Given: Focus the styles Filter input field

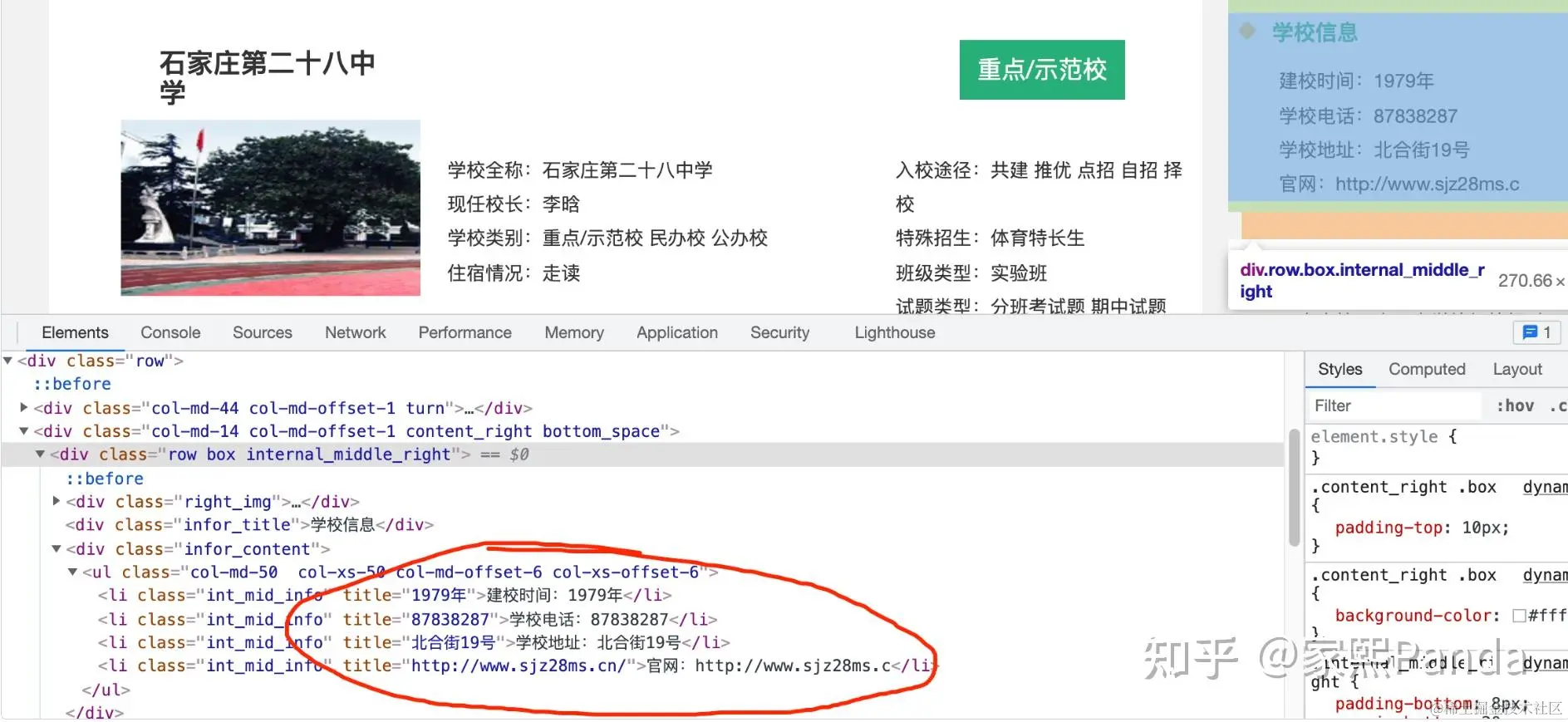Looking at the screenshot, I should 1394,405.
